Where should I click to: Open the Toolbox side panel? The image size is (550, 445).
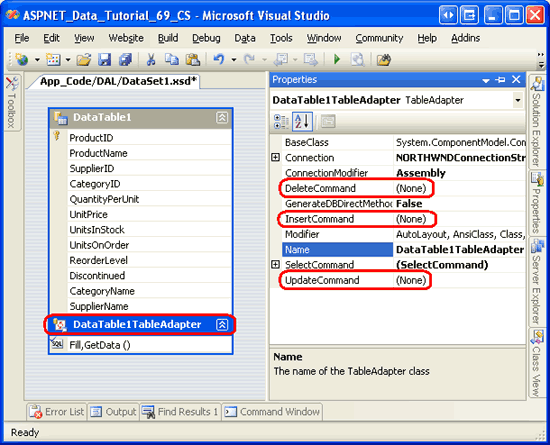coord(12,103)
